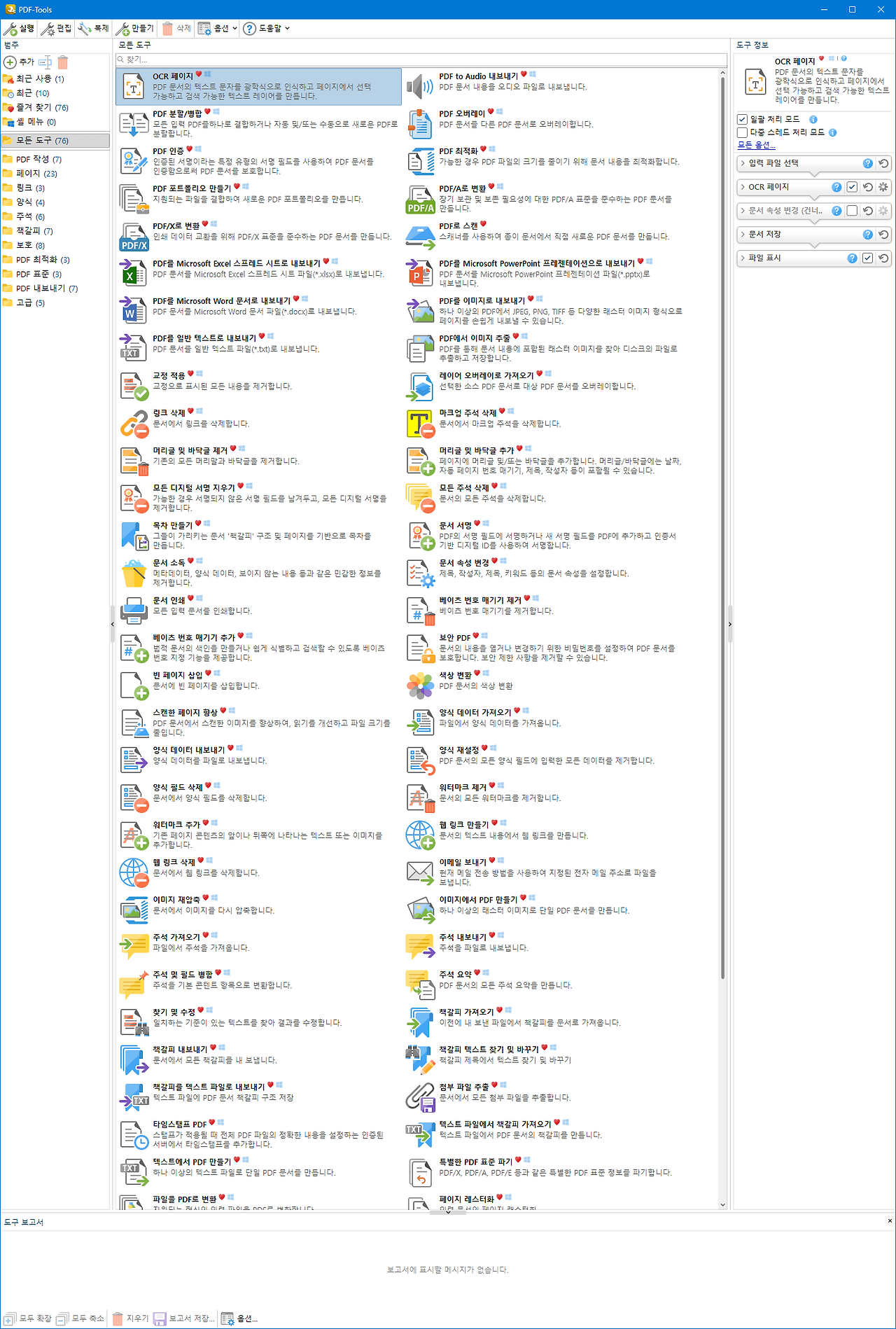Screen dimensions: 896x1329
Task: Select the PDF/X로 변환 icon
Action: point(134,237)
